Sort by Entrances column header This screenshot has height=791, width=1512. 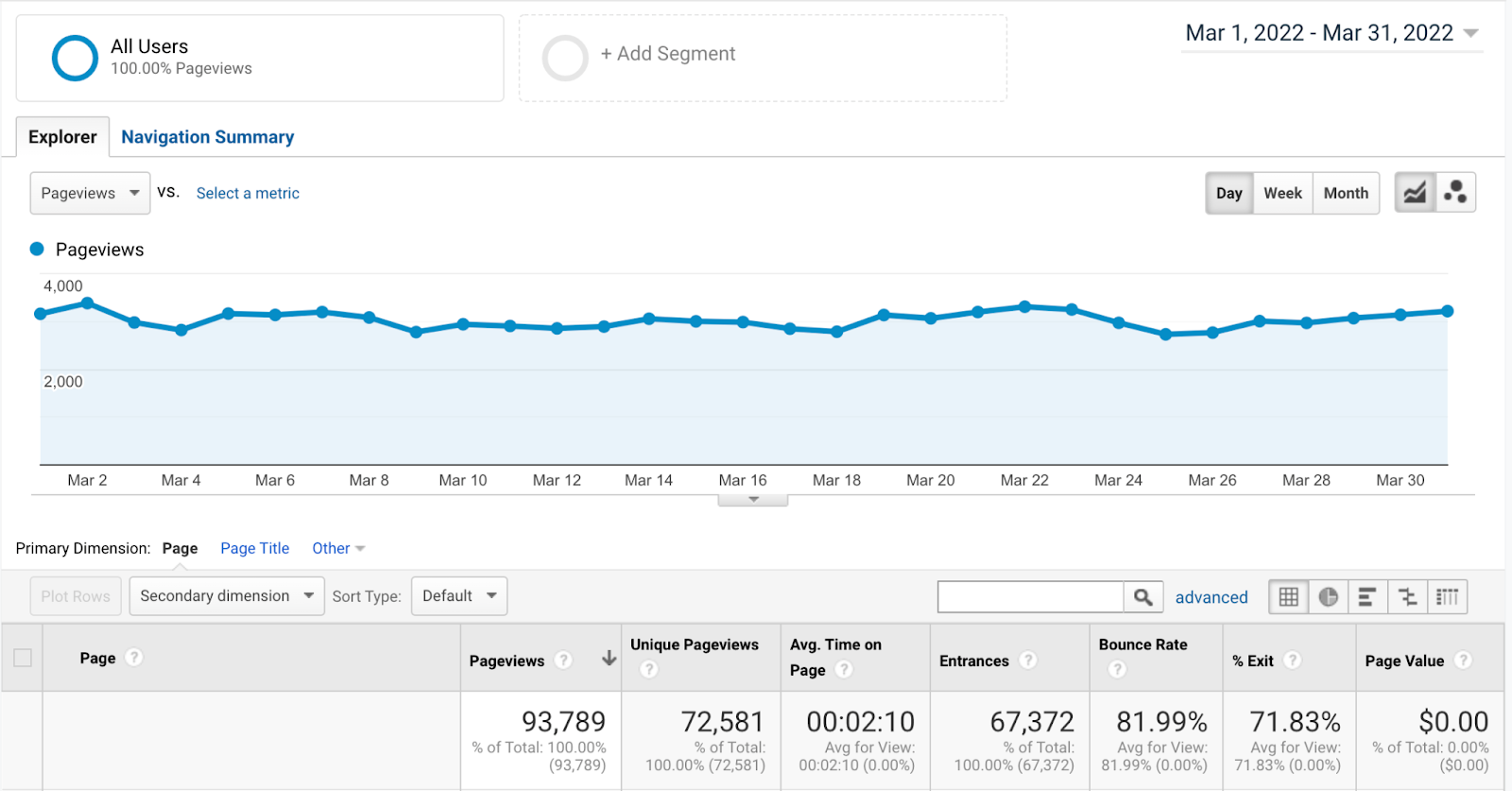click(974, 661)
